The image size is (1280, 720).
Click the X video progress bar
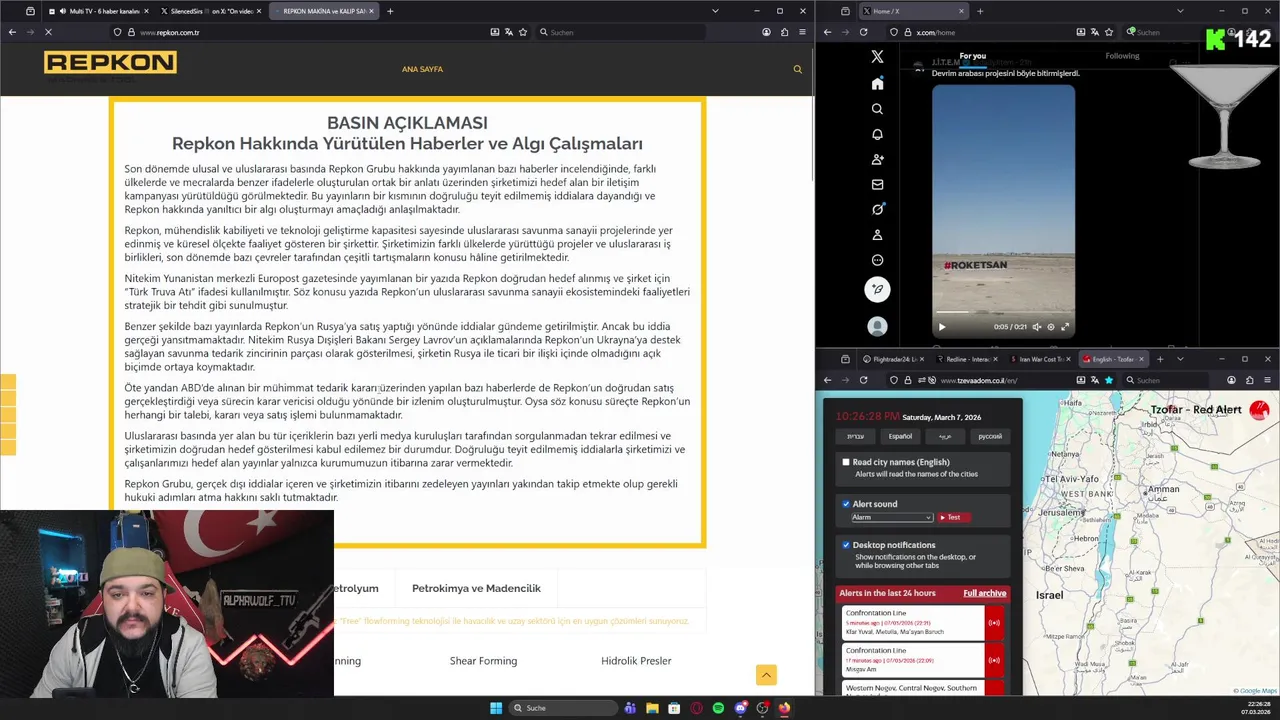pos(1003,313)
